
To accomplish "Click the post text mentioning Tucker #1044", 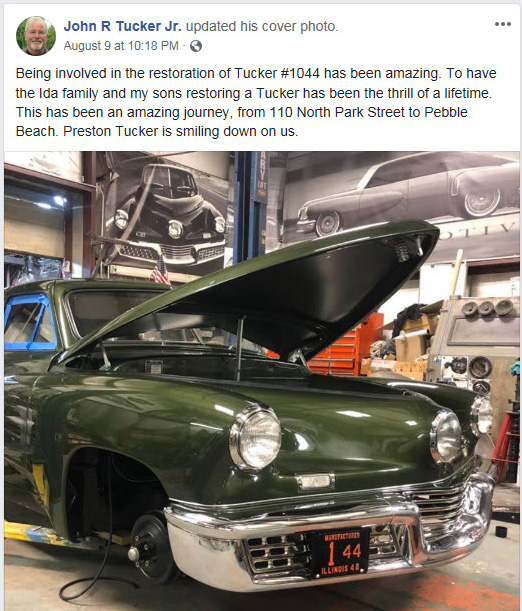I will click(x=256, y=102).
